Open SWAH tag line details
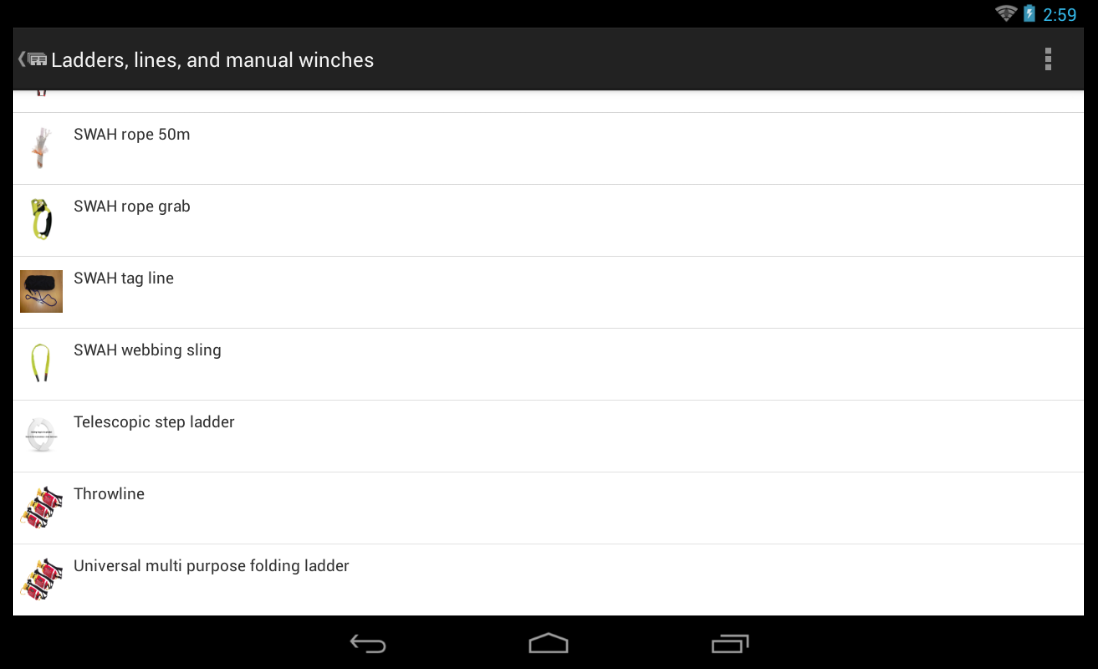This screenshot has height=669, width=1098. click(x=548, y=293)
